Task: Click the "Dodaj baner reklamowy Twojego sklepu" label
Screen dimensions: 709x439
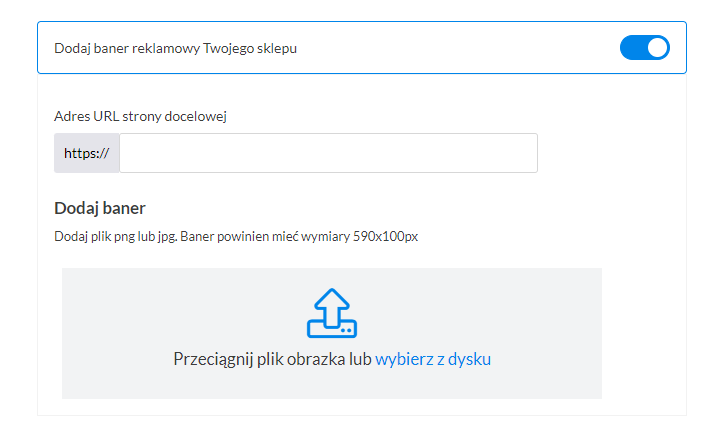Action: click(175, 48)
